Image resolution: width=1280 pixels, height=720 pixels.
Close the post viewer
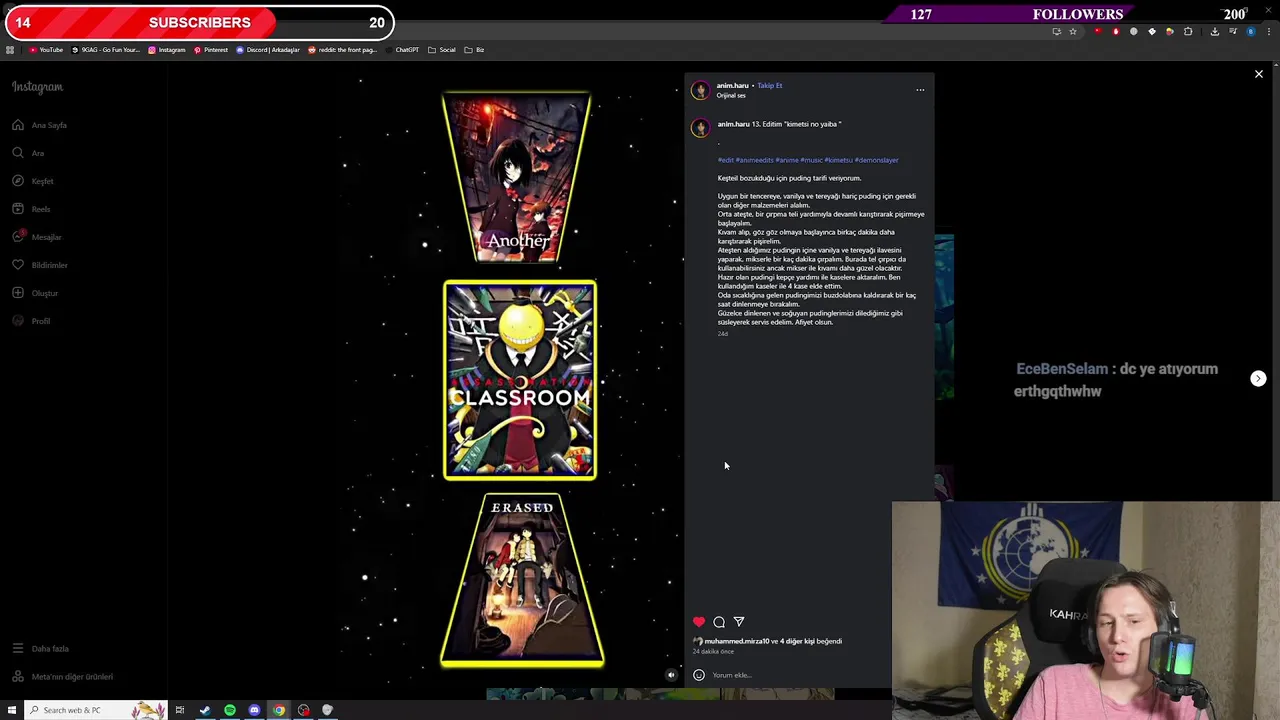pos(1259,74)
